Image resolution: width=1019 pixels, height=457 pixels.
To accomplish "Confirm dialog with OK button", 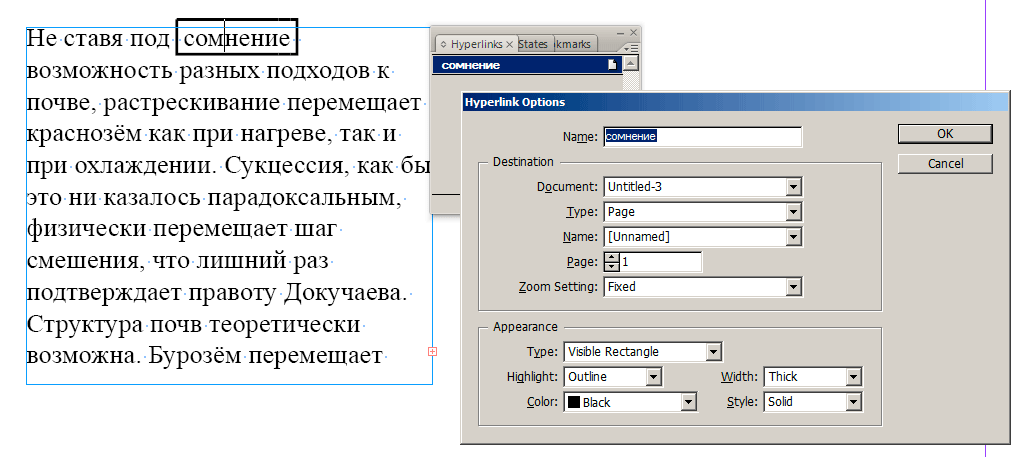I will tap(945, 133).
